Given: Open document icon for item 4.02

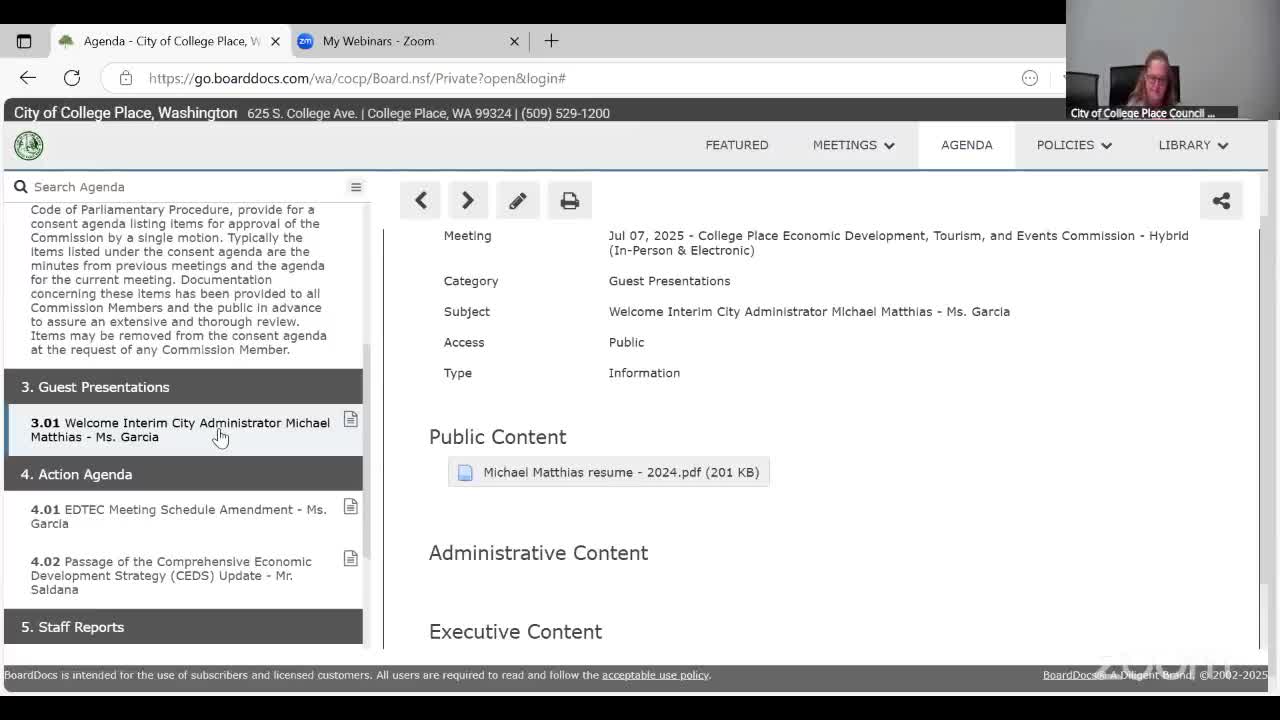Looking at the screenshot, I should pyautogui.click(x=350, y=559).
